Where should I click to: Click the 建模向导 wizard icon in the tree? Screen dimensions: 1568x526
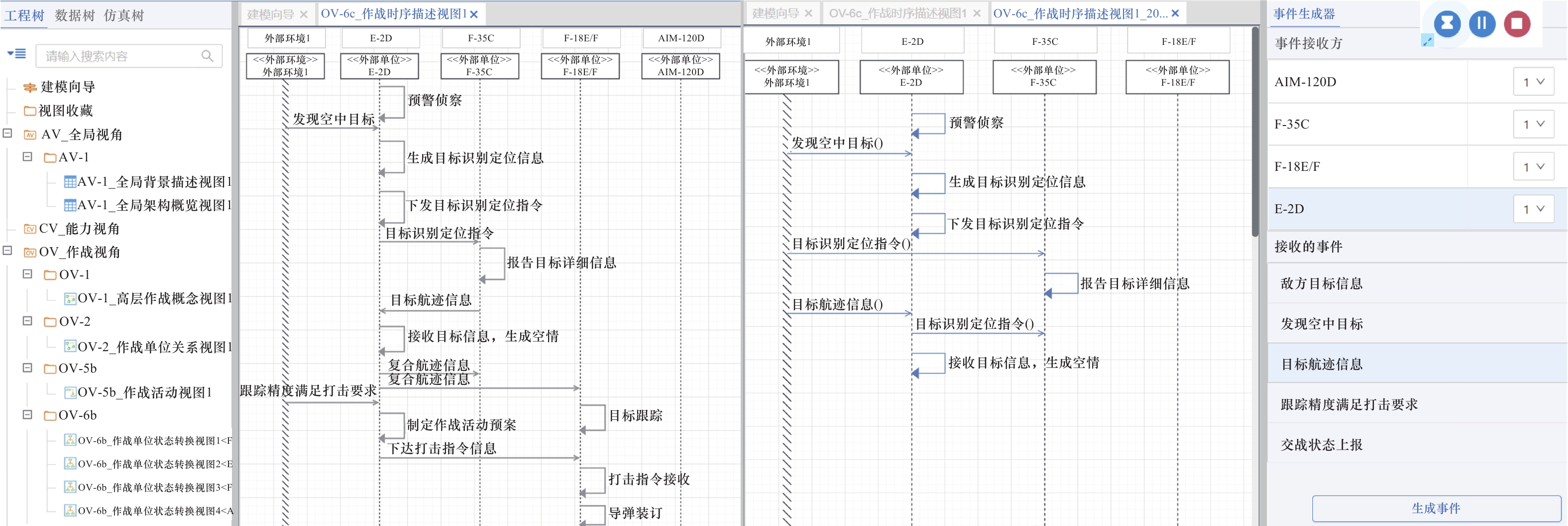[x=29, y=88]
